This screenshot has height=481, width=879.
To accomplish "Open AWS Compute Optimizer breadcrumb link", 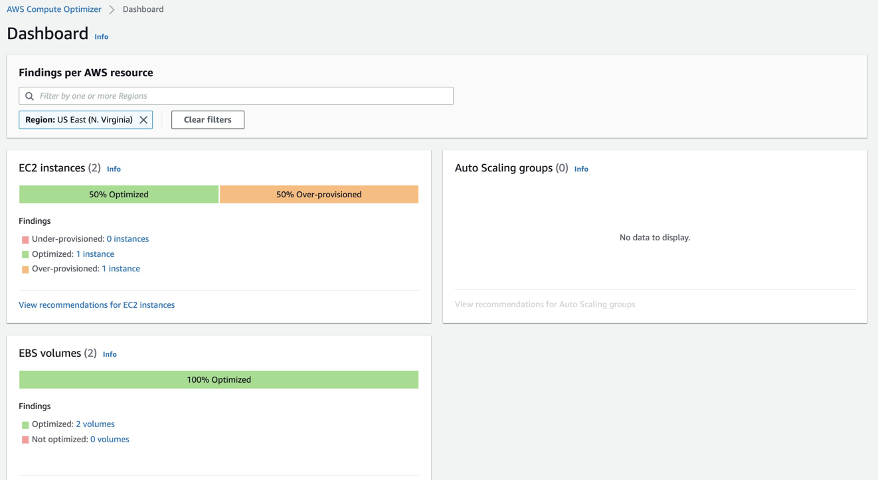I will [54, 9].
